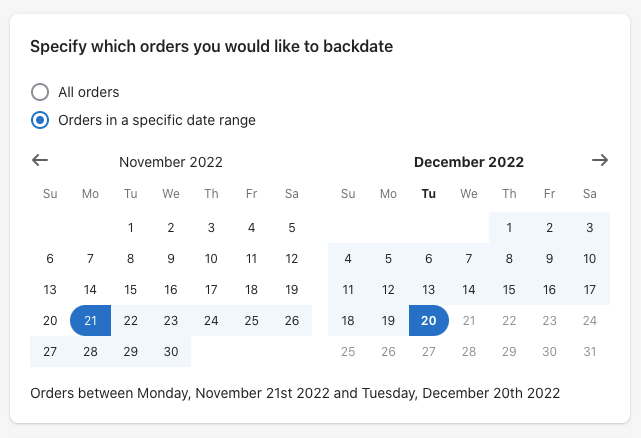
Task: Click the December 2022 month heading
Action: pos(469,162)
